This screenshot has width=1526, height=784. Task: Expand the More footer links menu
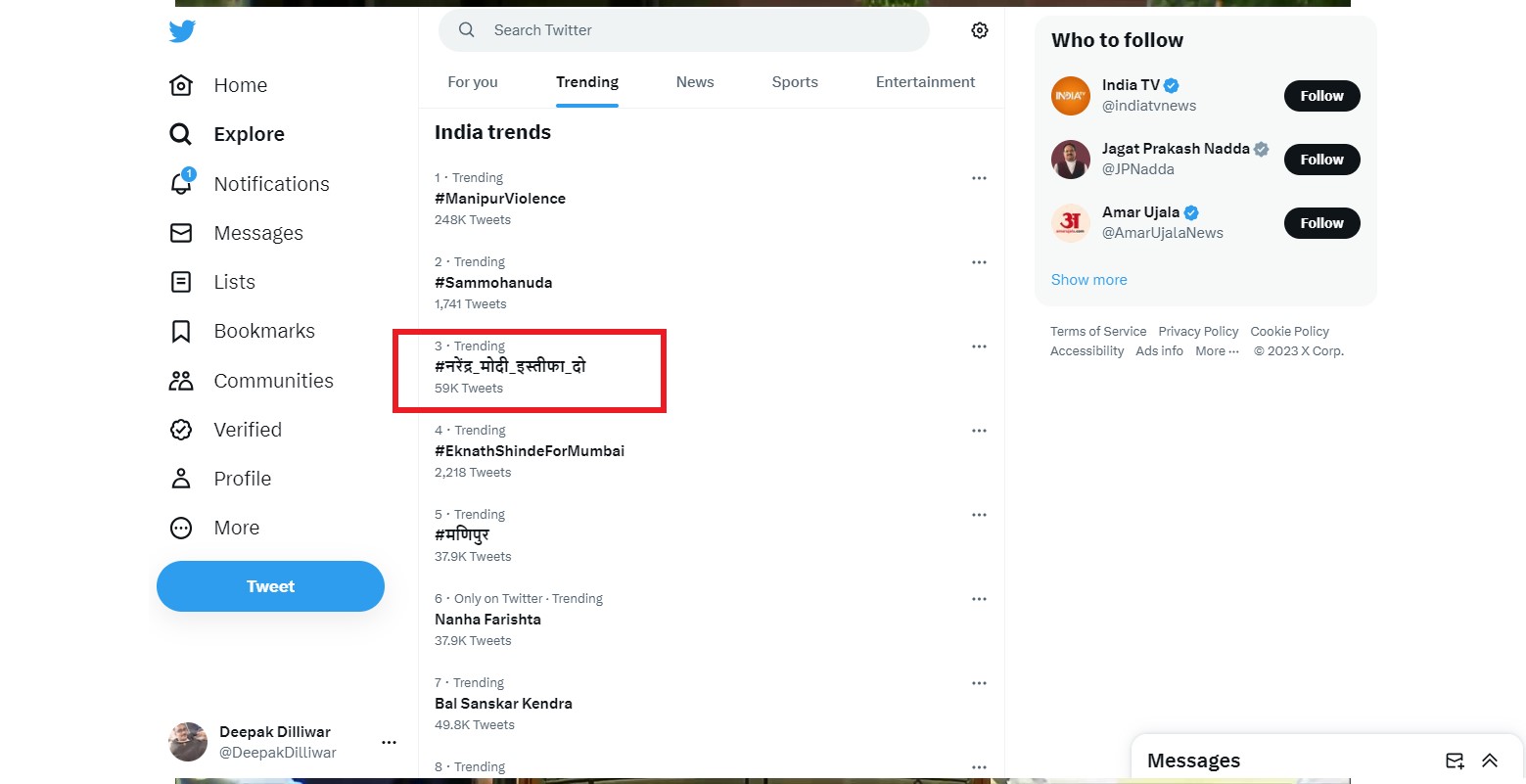click(1217, 351)
